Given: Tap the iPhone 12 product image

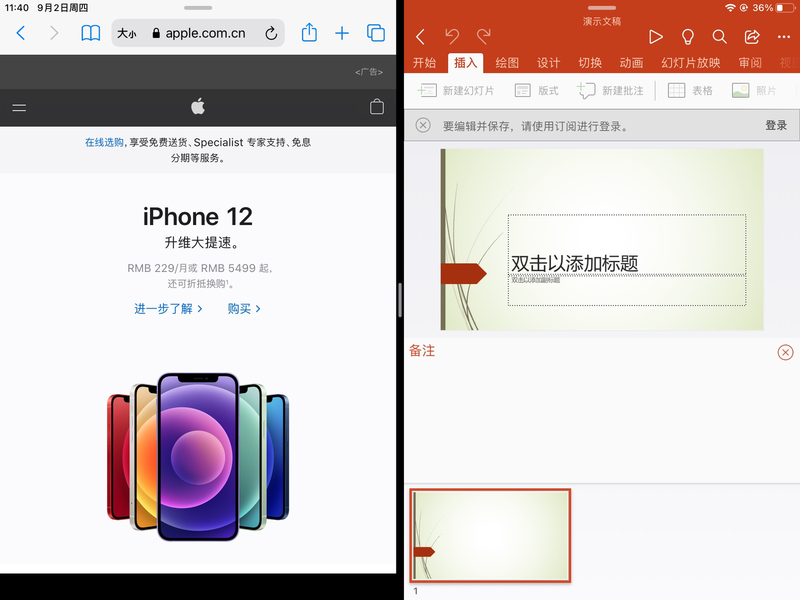Looking at the screenshot, I should pyautogui.click(x=198, y=456).
